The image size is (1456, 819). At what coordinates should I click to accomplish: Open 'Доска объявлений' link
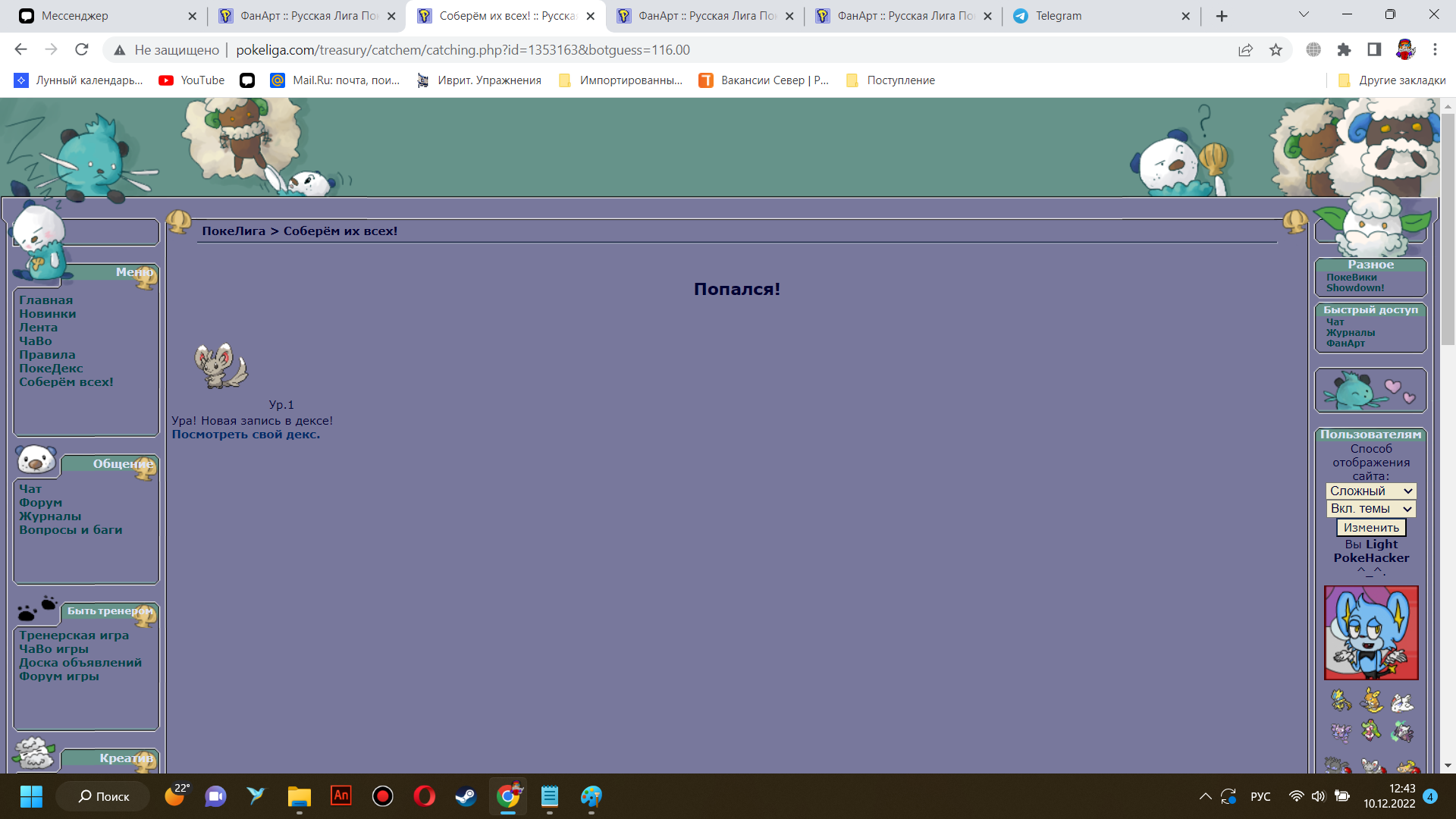coord(80,663)
